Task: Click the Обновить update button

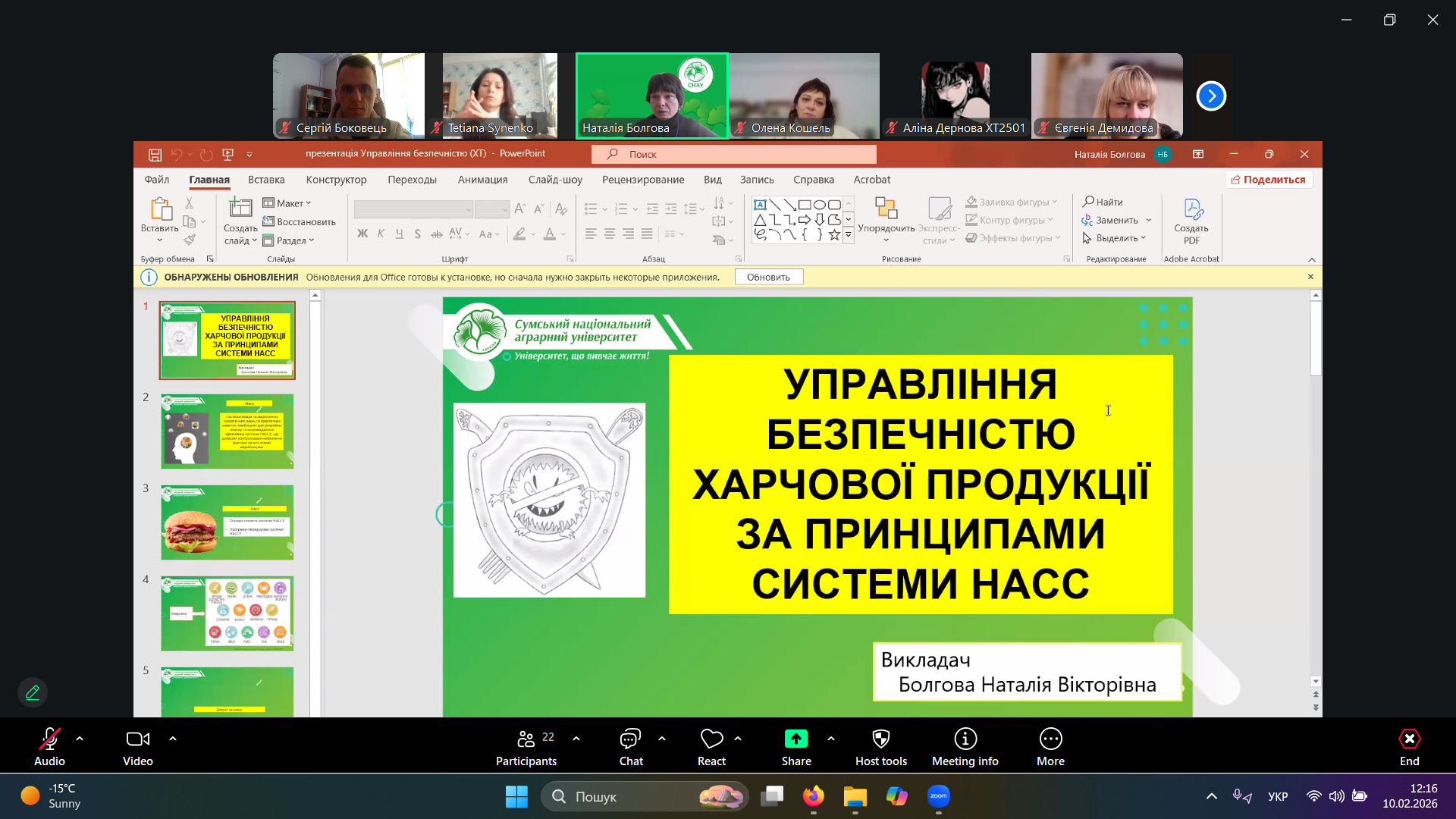Action: [x=768, y=278]
